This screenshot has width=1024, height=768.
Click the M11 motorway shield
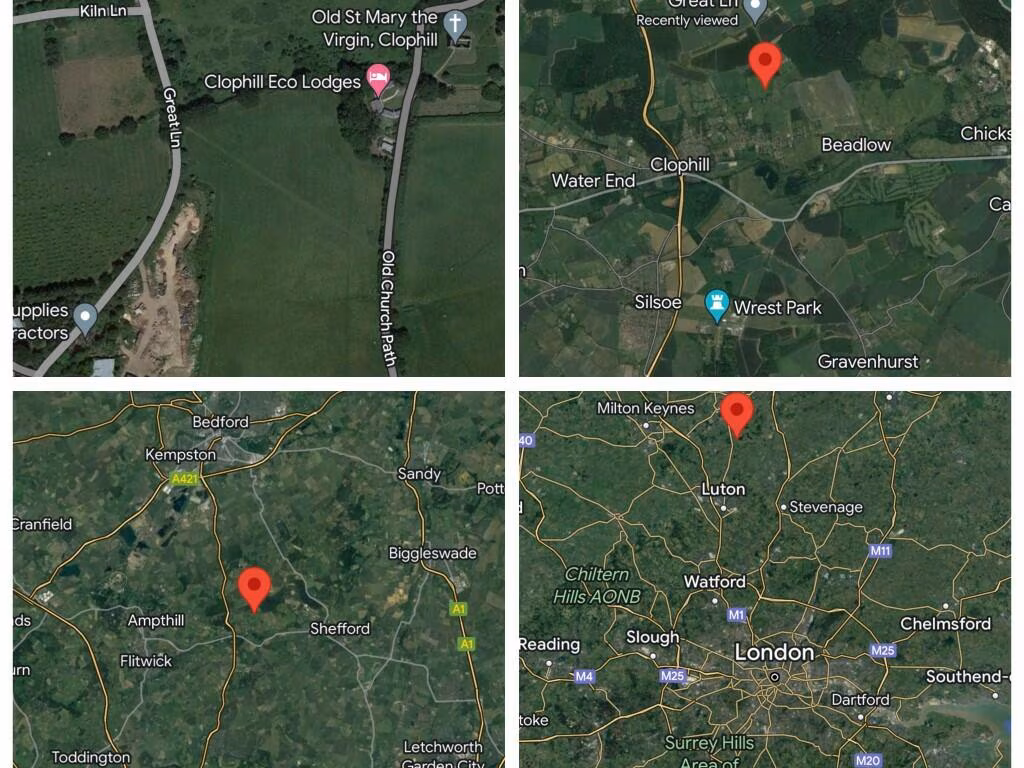[880, 551]
